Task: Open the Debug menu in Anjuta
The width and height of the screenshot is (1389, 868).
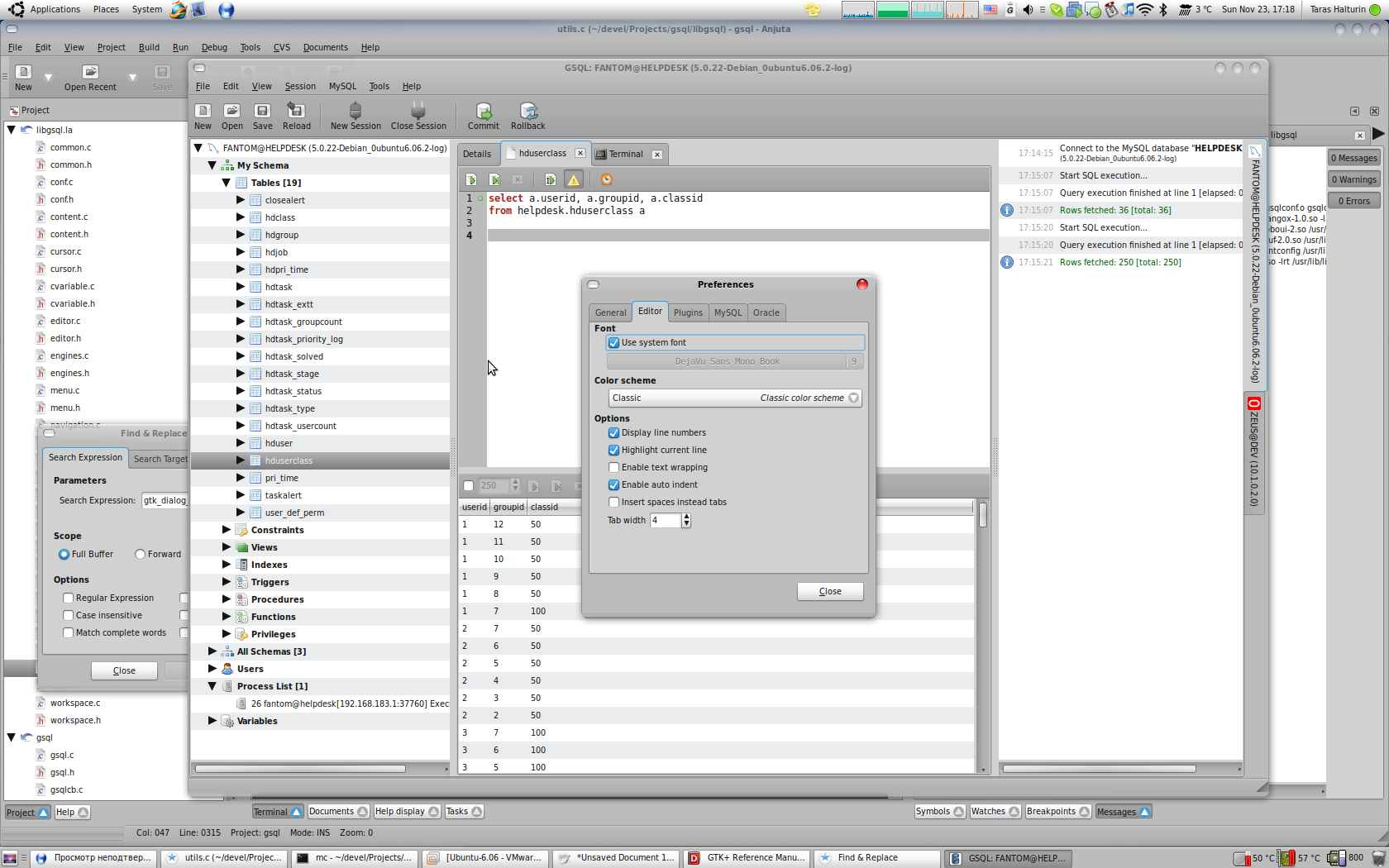Action: pyautogui.click(x=214, y=47)
